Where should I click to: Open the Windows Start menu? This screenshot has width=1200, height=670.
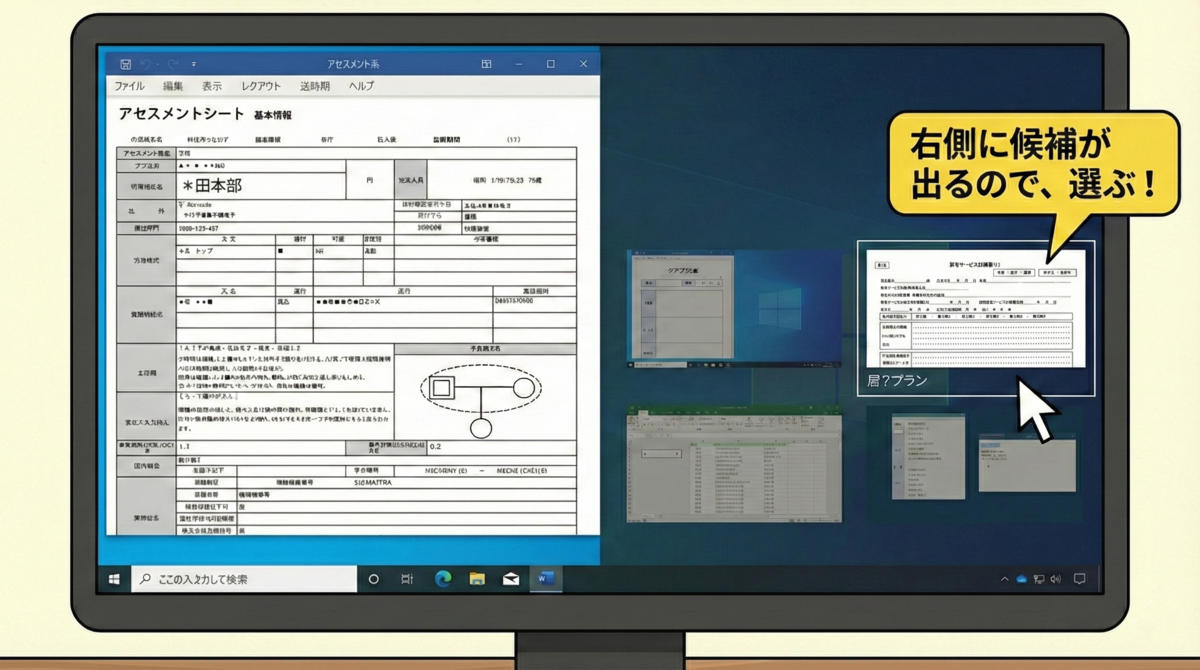(x=114, y=579)
